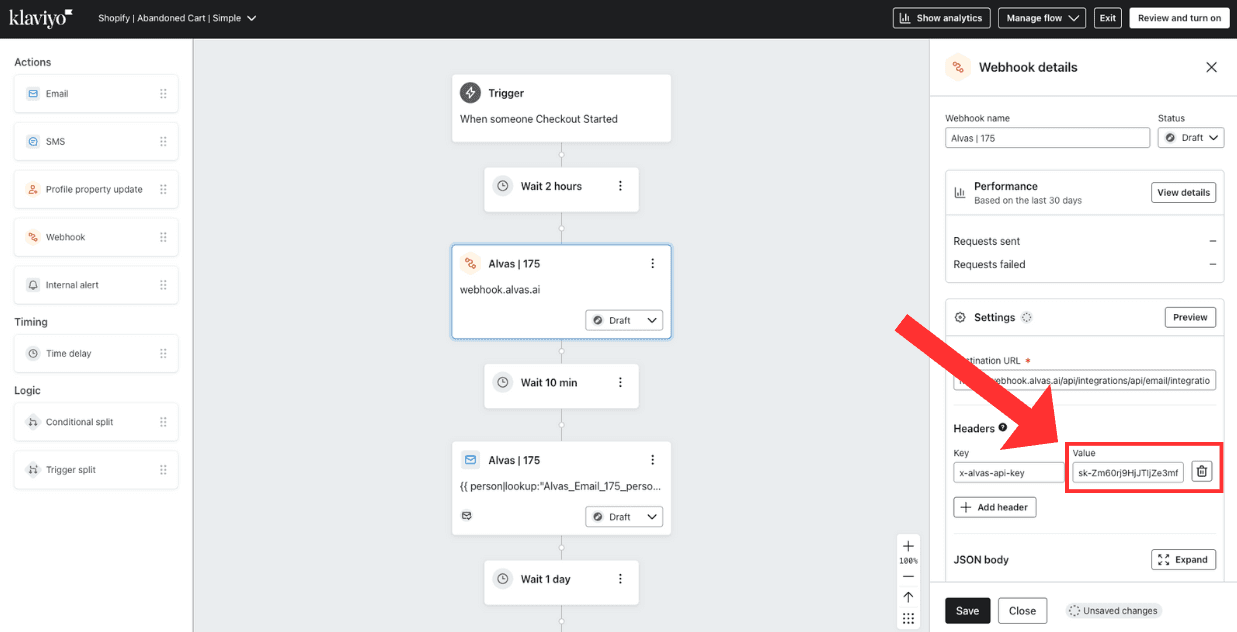The width and height of the screenshot is (1237, 632).
Task: Zoom in on the flow canvas
Action: tap(908, 546)
